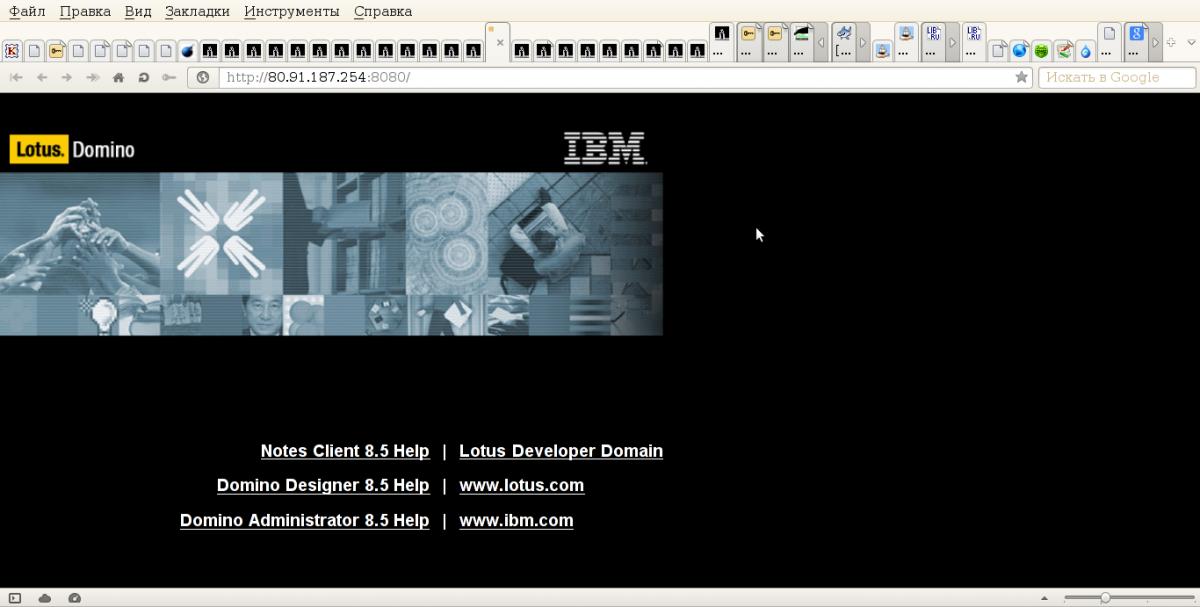Switch to the blue Google g tab
The height and width of the screenshot is (607, 1200).
(x=1136, y=41)
